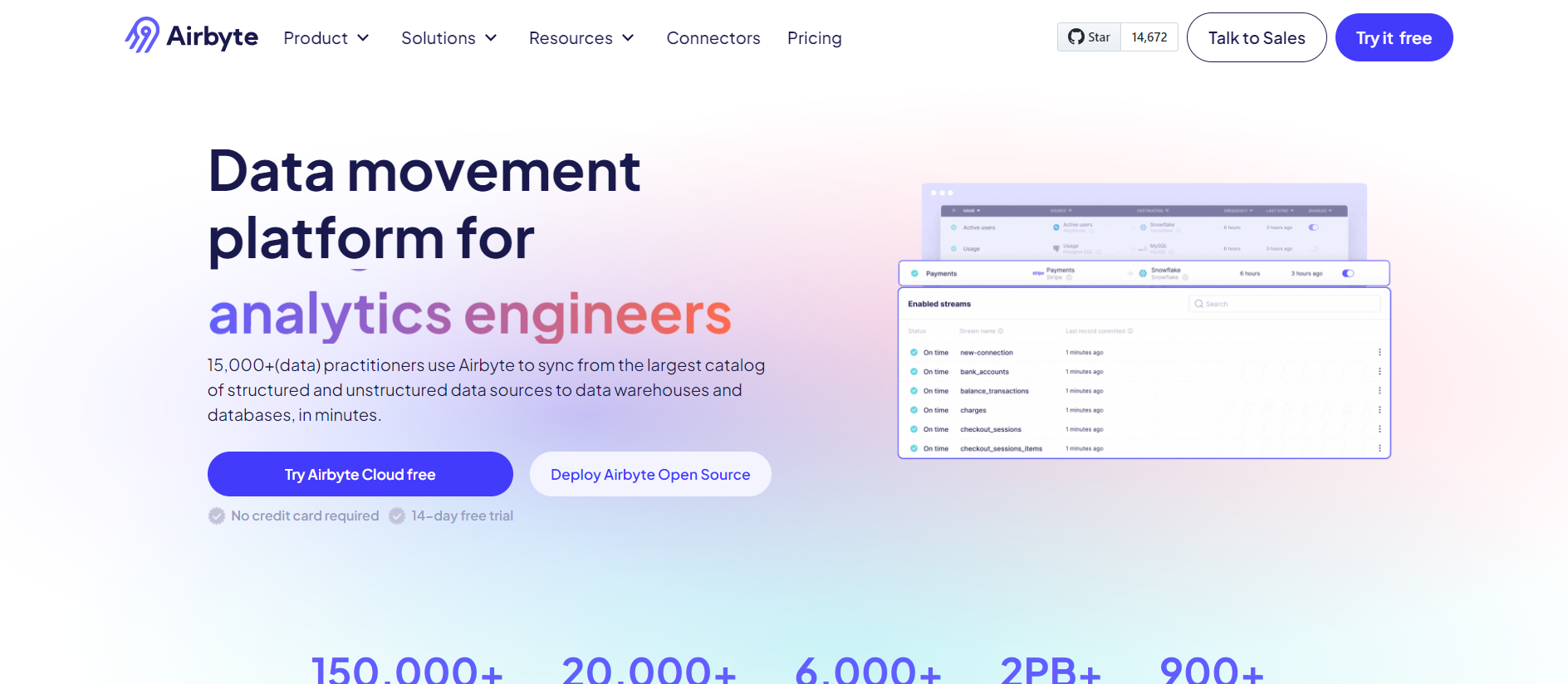The image size is (1568, 684).
Task: Open the three-dot menu for checkout_sessions_items
Action: pyautogui.click(x=1379, y=448)
